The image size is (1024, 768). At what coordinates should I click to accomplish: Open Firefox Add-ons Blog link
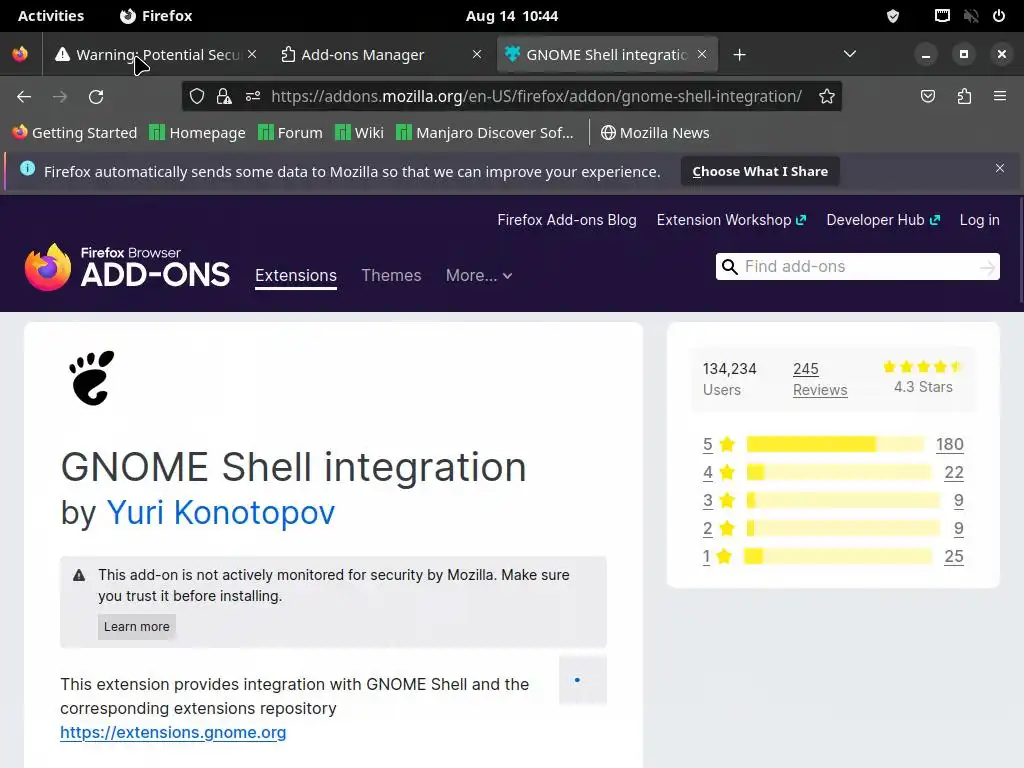click(x=567, y=220)
